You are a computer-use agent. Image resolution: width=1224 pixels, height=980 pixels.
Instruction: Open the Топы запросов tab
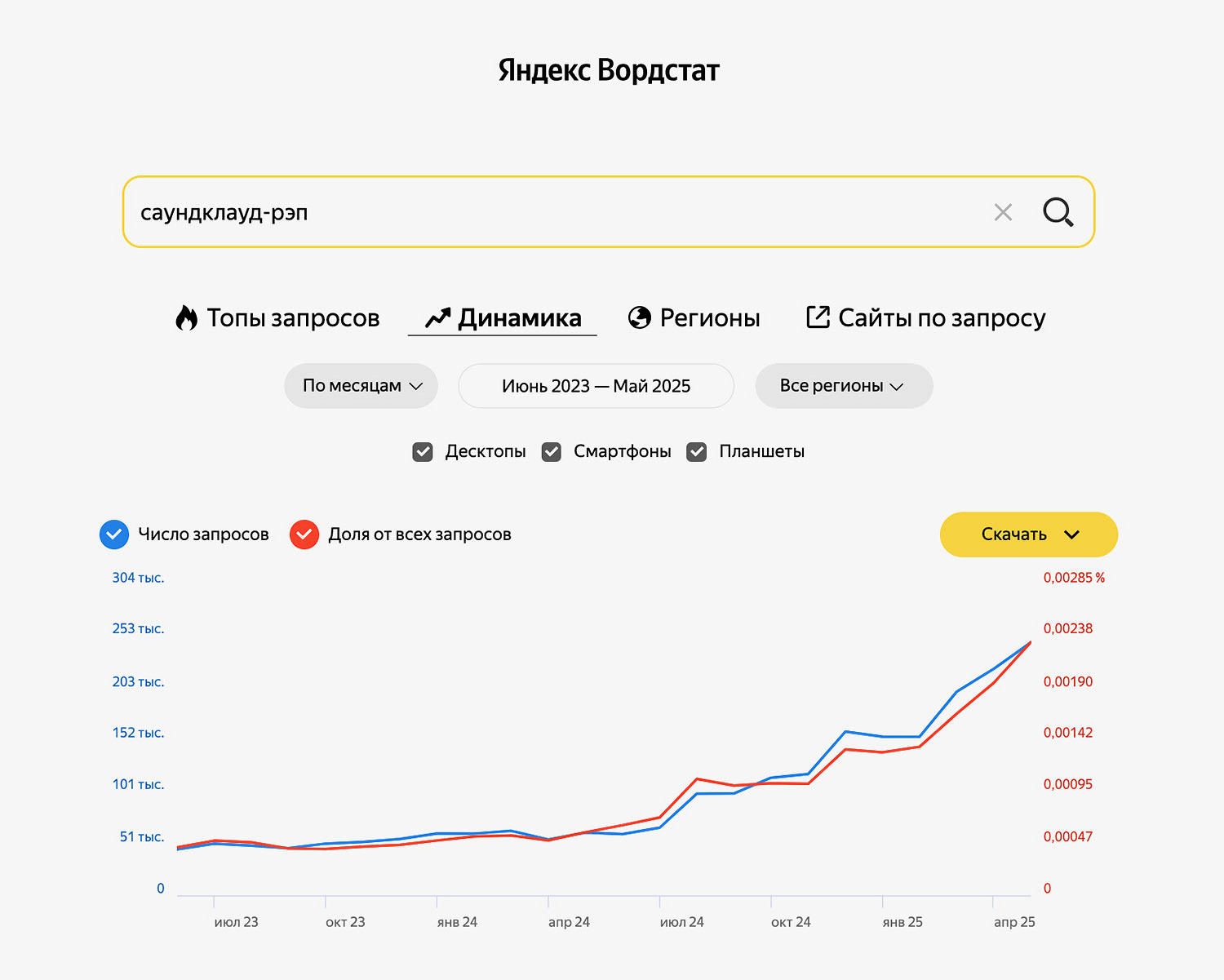[x=277, y=317]
